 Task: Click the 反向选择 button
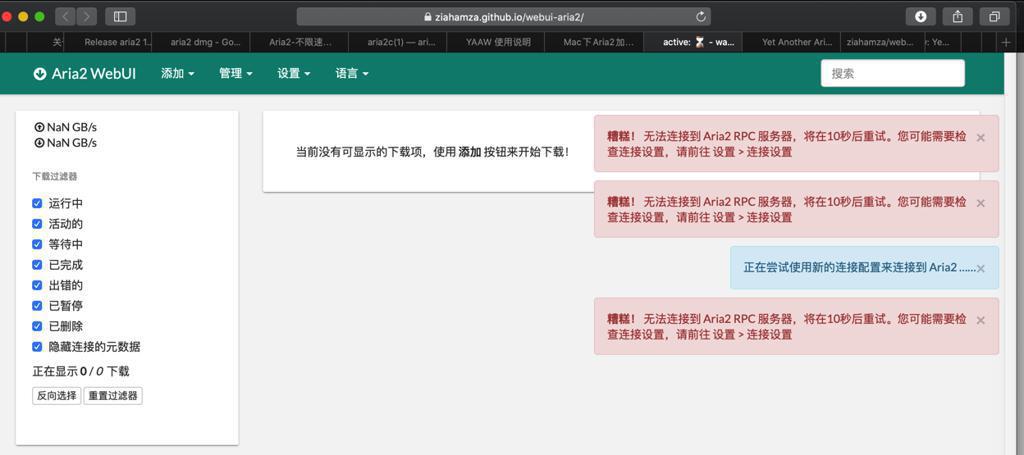point(57,396)
